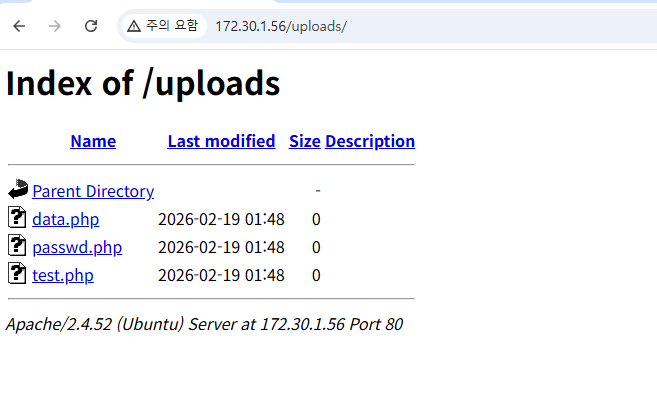Click the Apache server footer text
The image size is (657, 415).
[204, 324]
